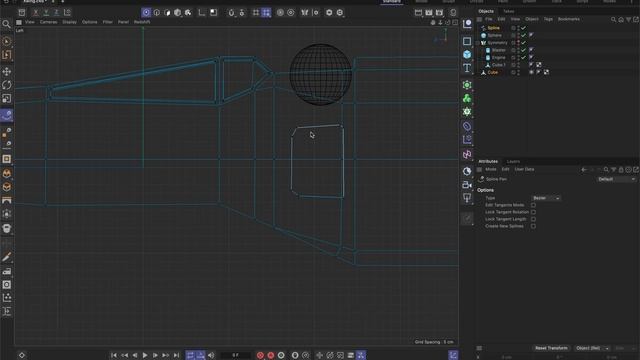
Task: Click the Objects manager filter funnel icon
Action: pyautogui.click(x=629, y=19)
